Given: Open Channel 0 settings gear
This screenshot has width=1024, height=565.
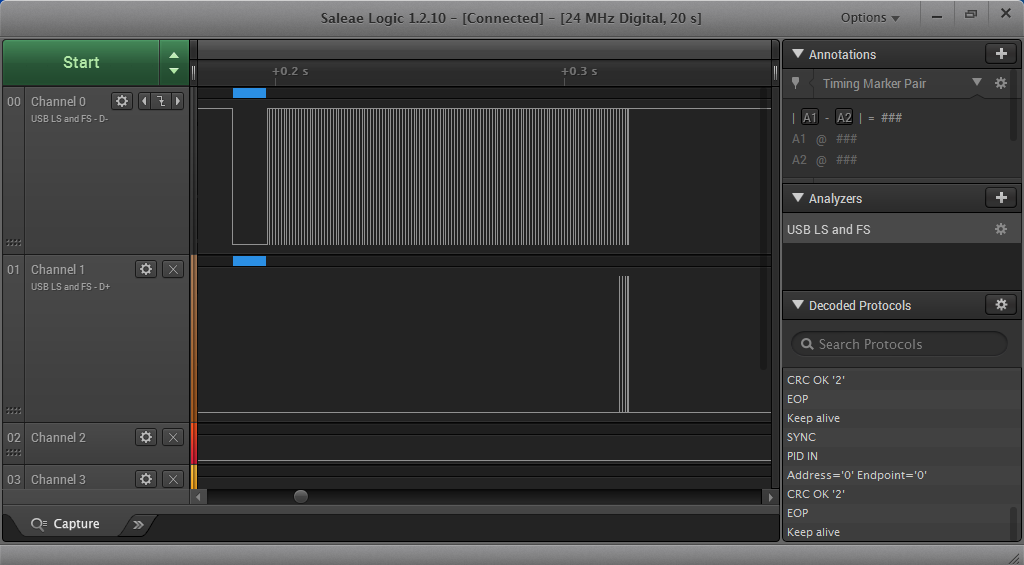Looking at the screenshot, I should [x=121, y=101].
